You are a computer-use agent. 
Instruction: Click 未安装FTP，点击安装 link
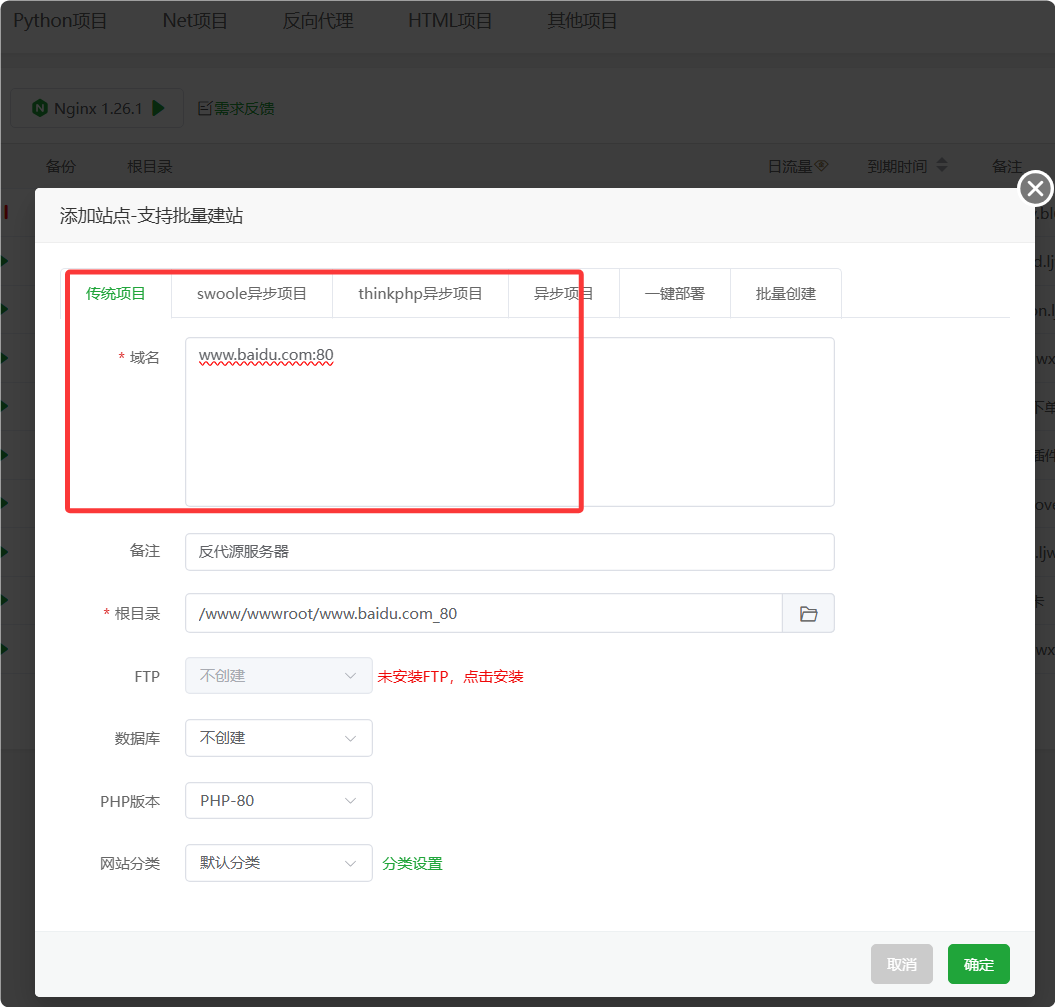pyautogui.click(x=450, y=677)
